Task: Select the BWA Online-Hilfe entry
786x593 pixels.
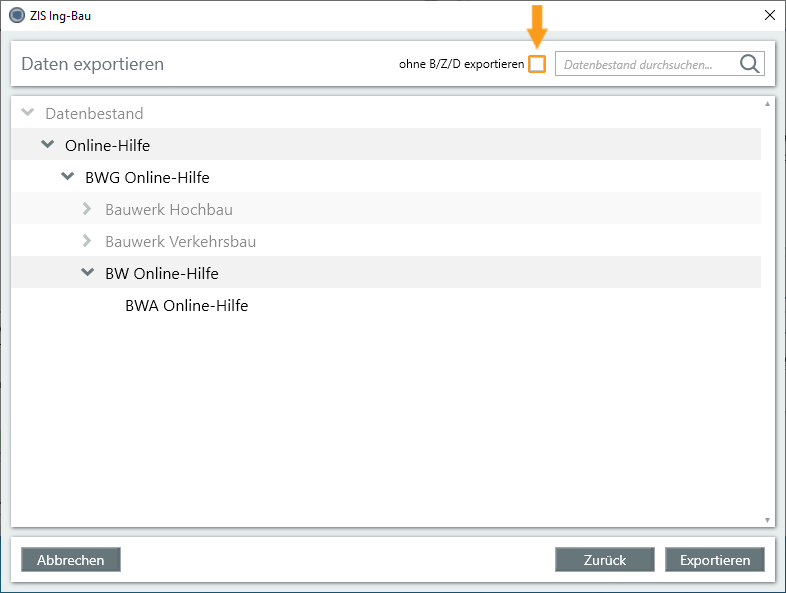Action: [186, 306]
